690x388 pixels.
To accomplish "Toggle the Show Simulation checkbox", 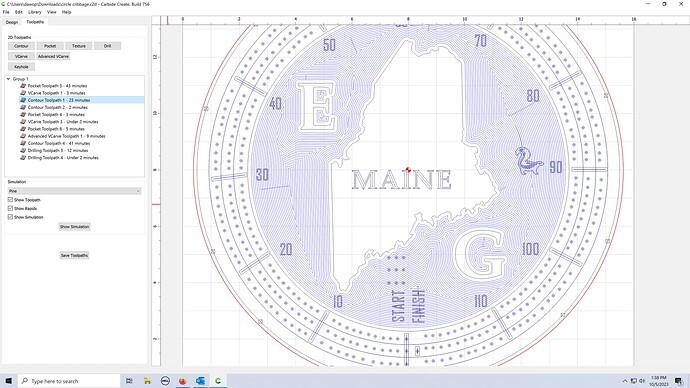I will coord(10,217).
